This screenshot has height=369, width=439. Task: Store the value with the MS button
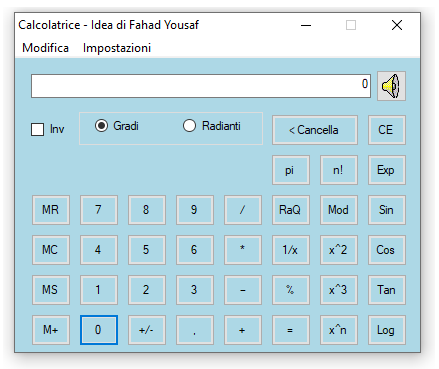pyautogui.click(x=51, y=290)
